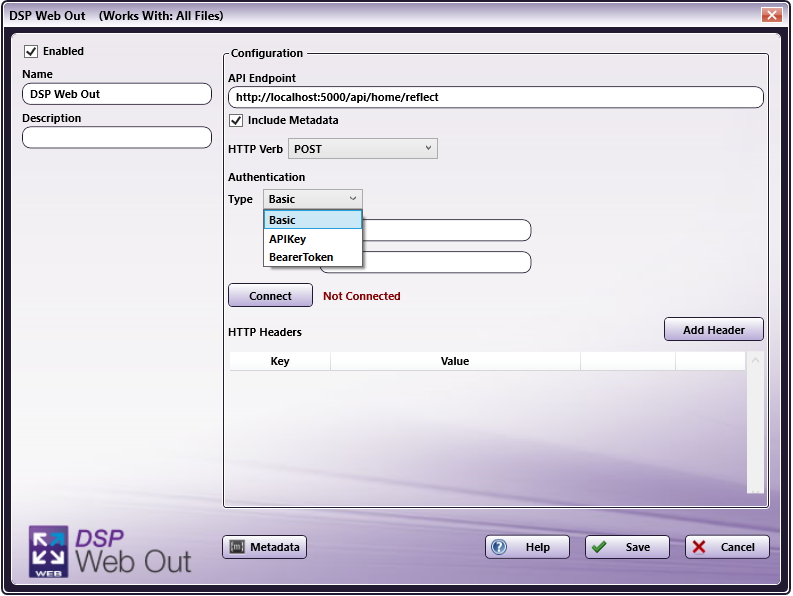
Task: Click the red X cancel icon
Action: click(x=699, y=547)
